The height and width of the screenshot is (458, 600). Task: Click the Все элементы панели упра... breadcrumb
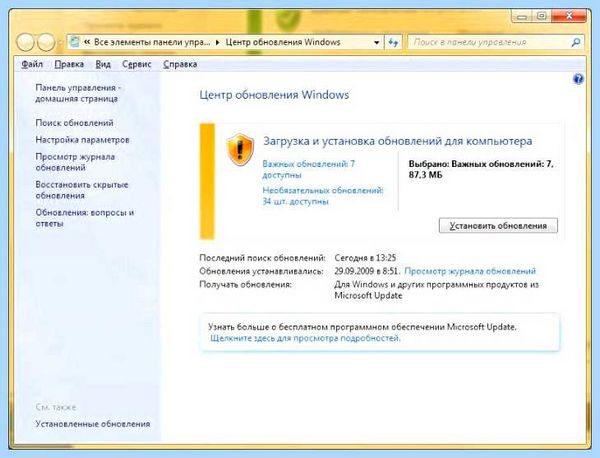(x=152, y=42)
